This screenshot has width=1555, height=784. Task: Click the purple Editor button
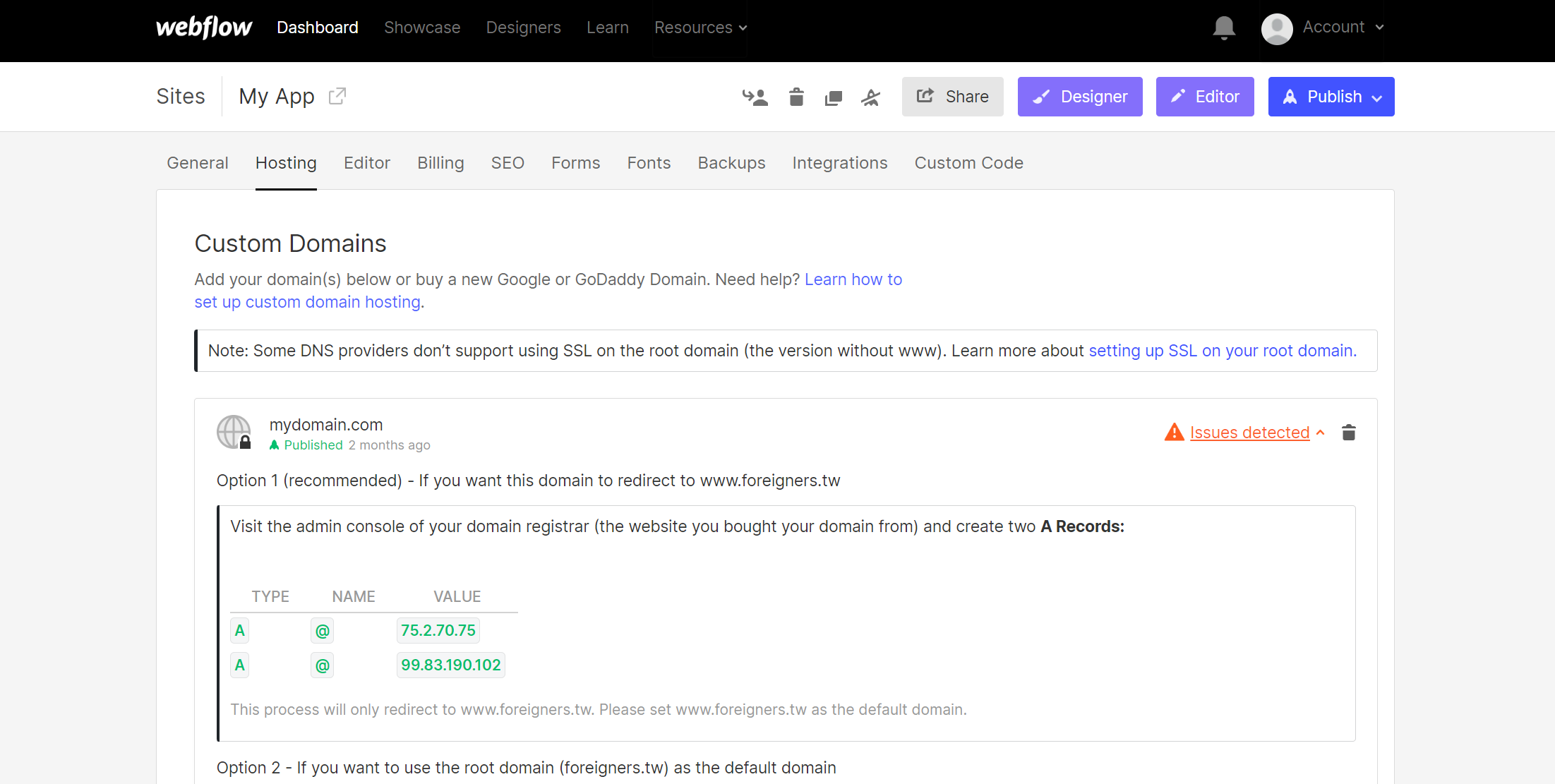[1205, 97]
